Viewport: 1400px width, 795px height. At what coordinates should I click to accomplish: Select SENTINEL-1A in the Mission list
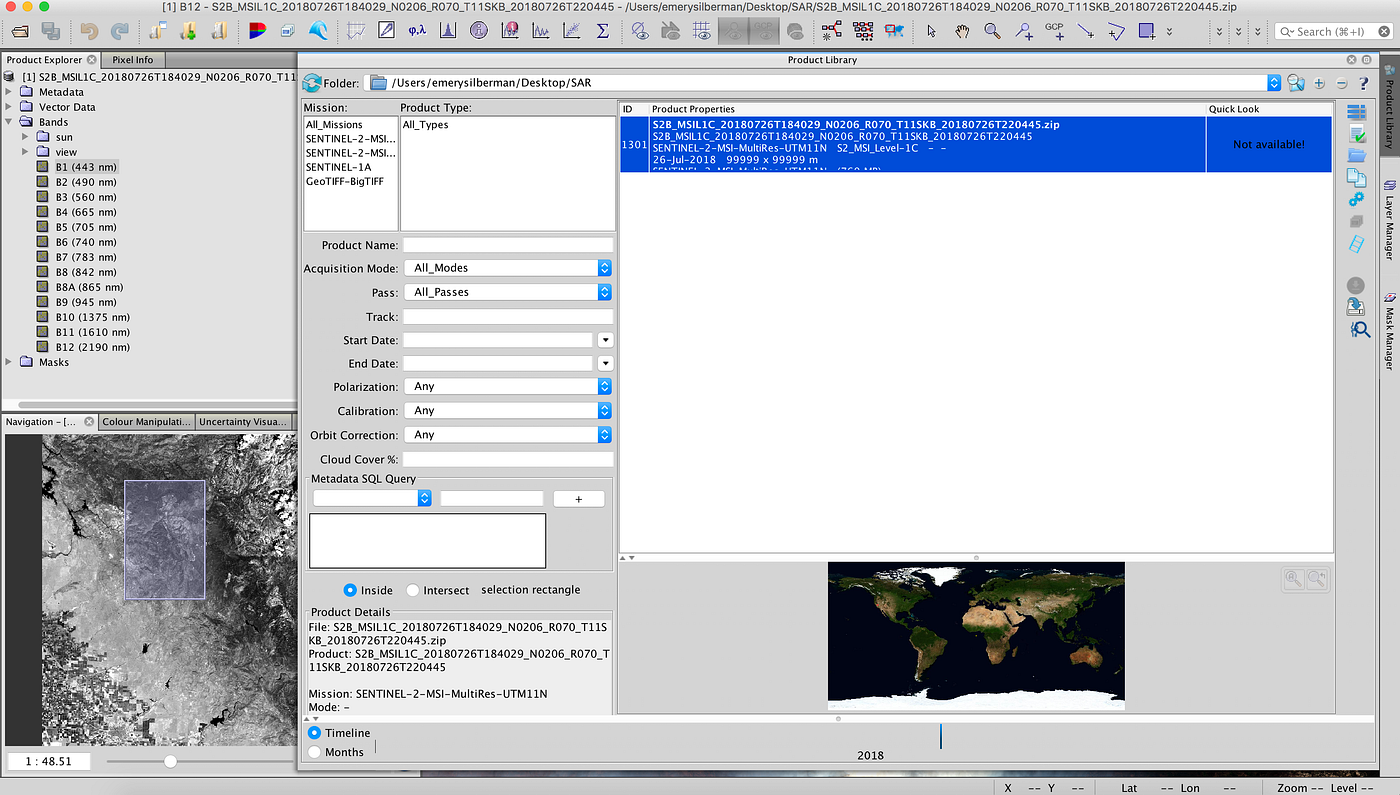tap(339, 167)
